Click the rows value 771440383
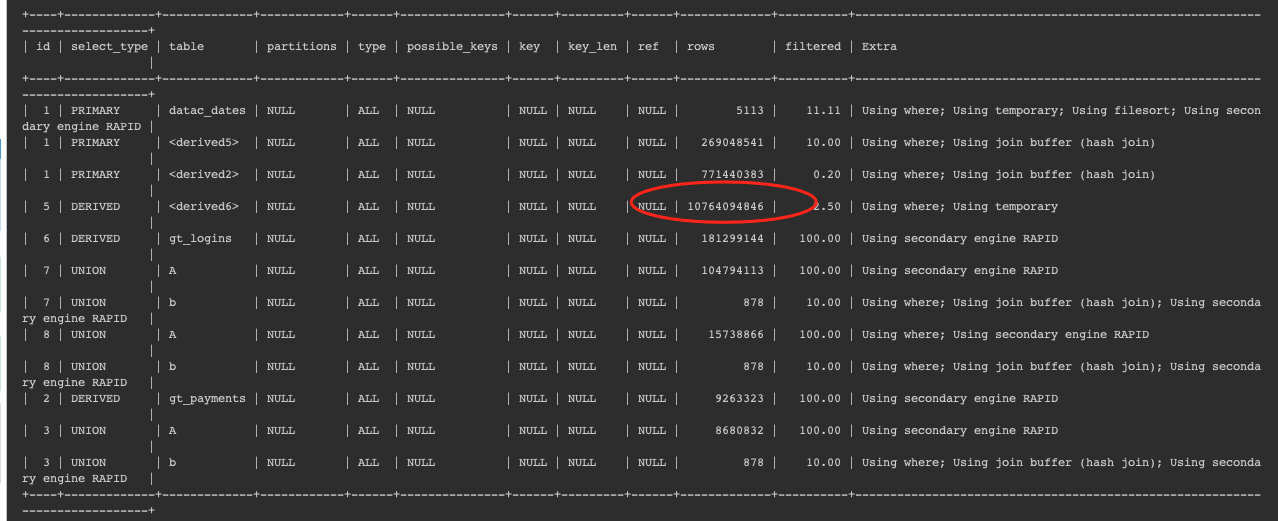This screenshot has width=1278, height=521. (x=732, y=175)
